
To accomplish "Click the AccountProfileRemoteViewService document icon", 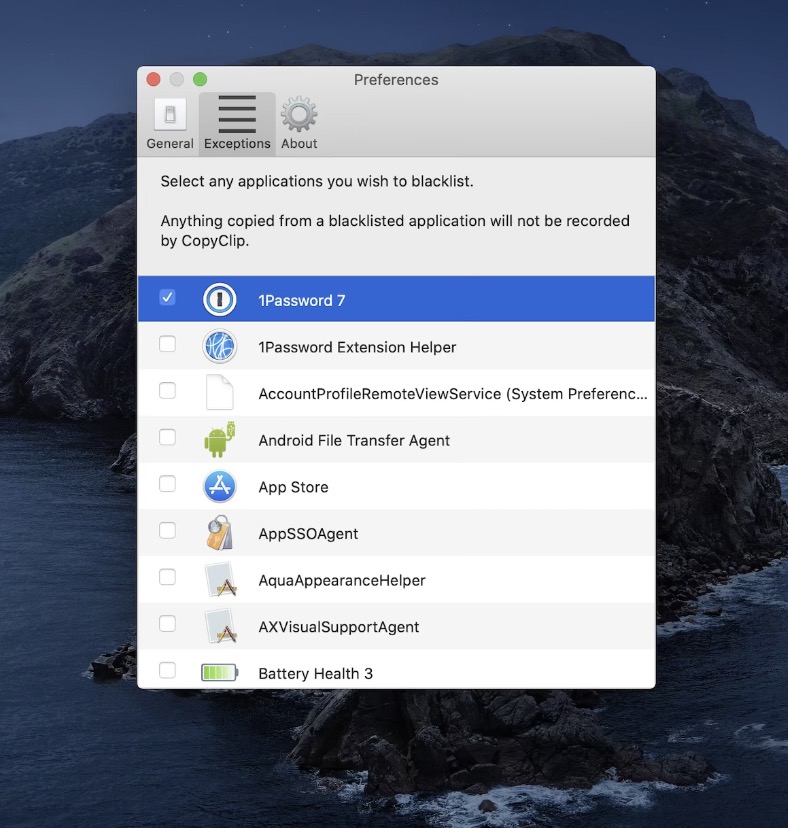I will [x=219, y=393].
